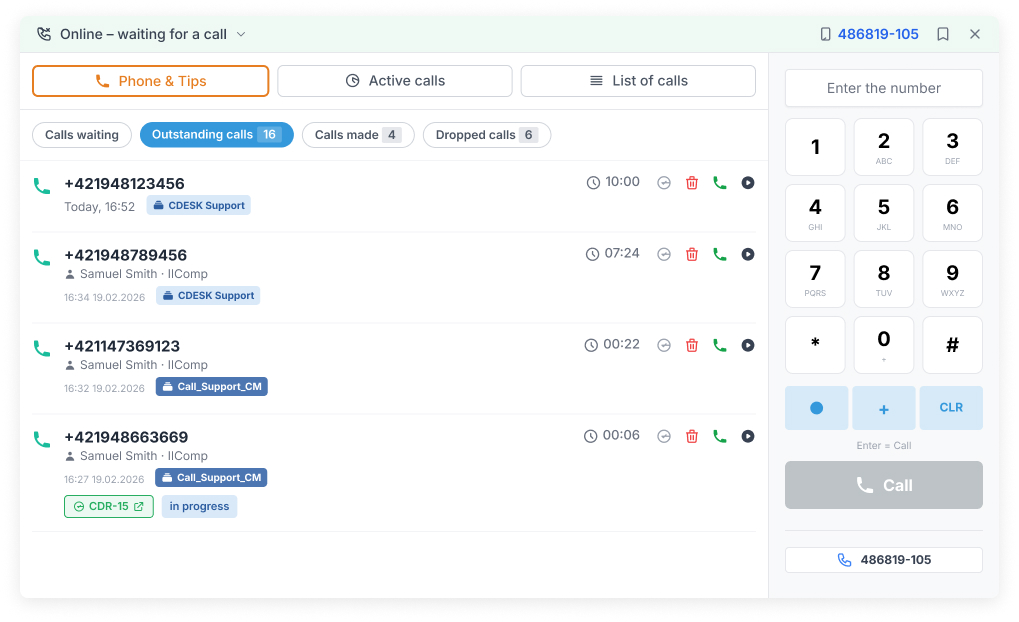Select the Dropped calls filter
This screenshot has height=622, width=1019.
486,135
